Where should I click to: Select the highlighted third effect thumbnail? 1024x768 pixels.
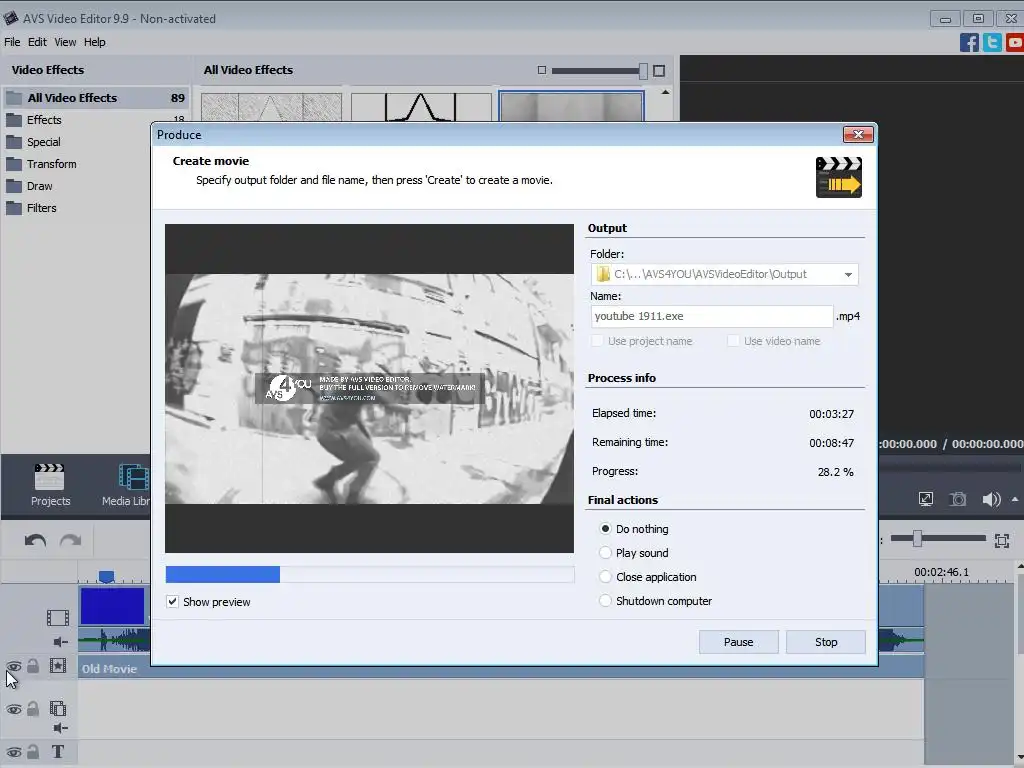571,106
